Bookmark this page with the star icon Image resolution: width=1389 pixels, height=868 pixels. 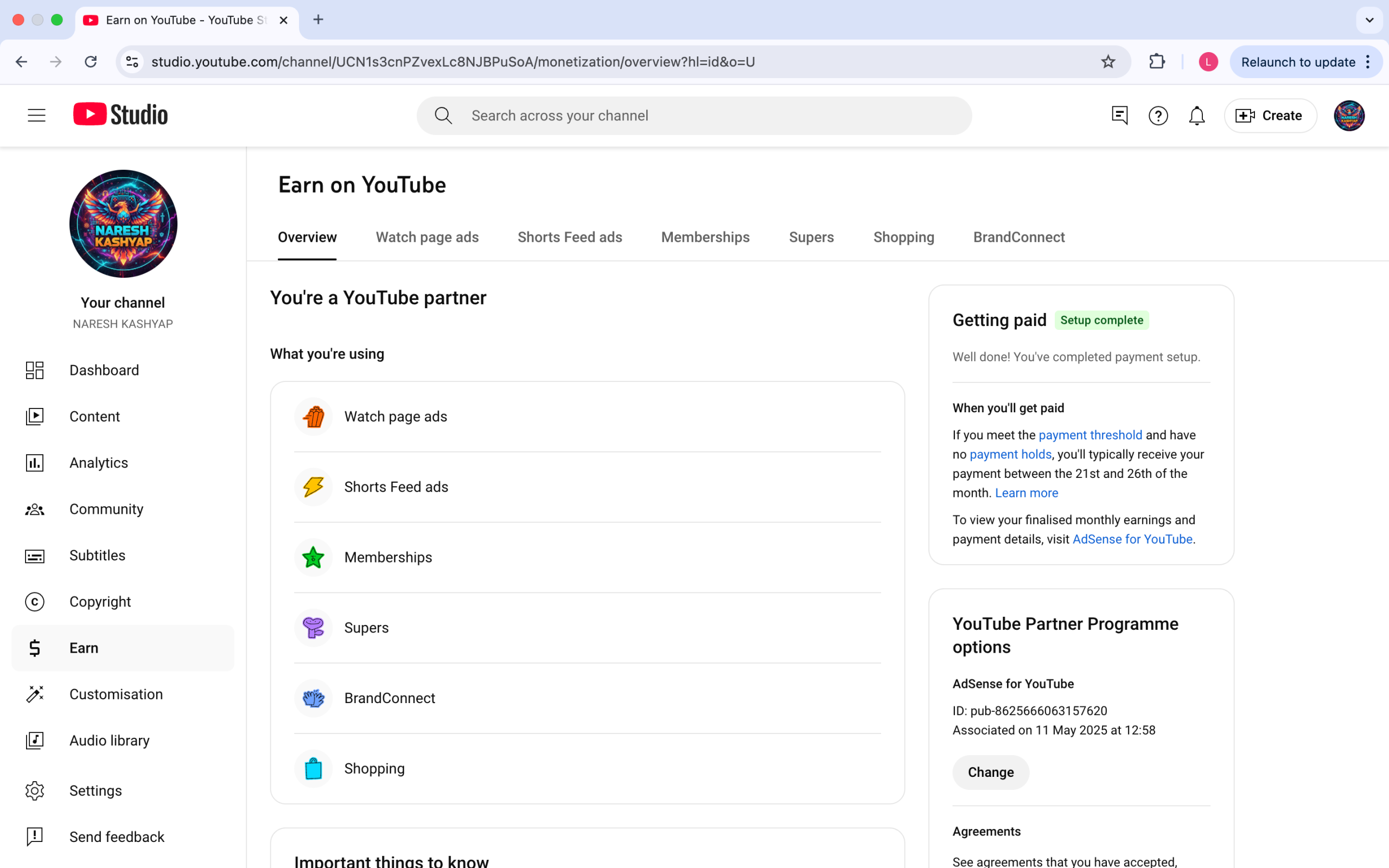coord(1108,61)
